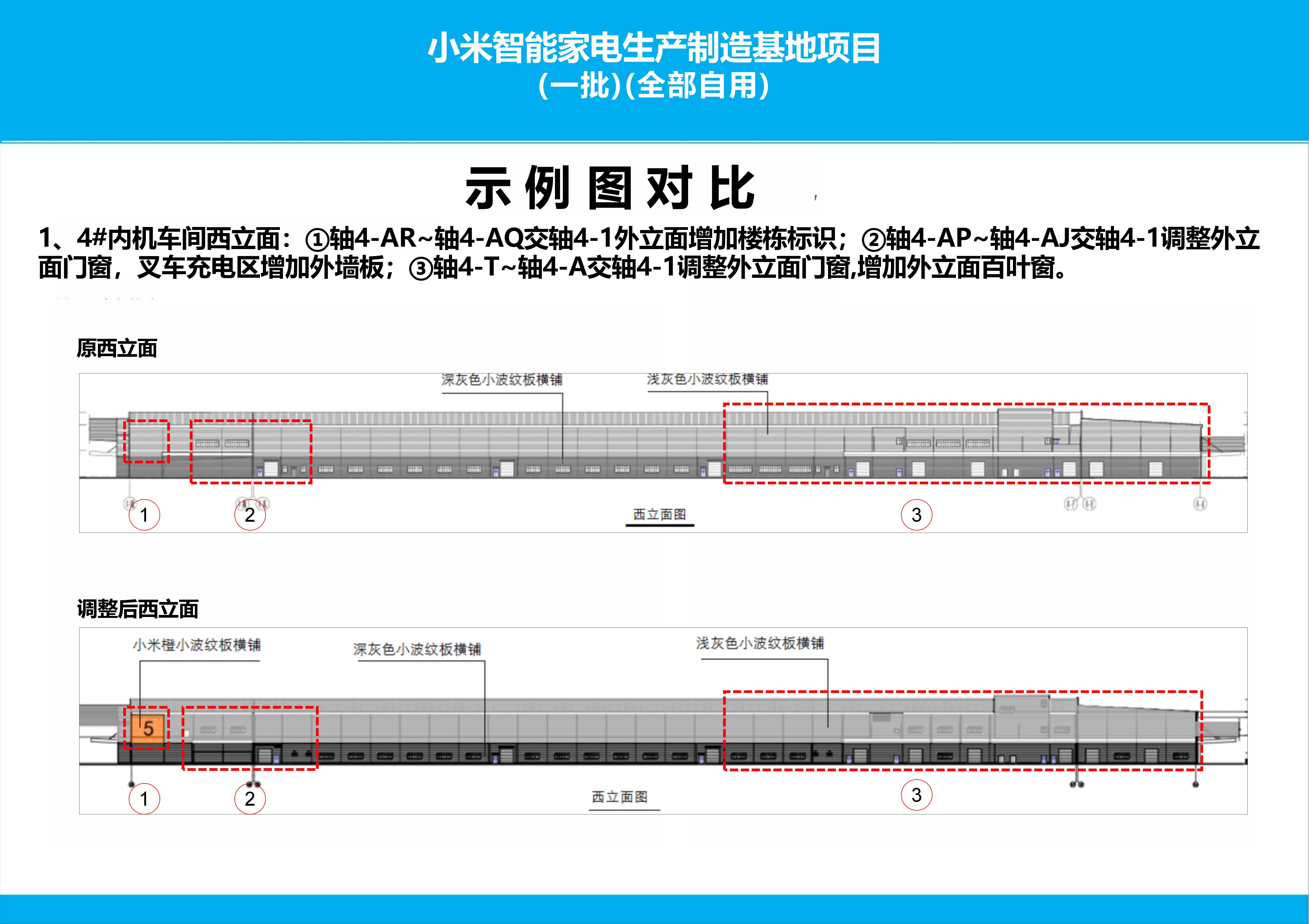This screenshot has height=924, width=1309.
Task: Click the (一批)(全部自用) subtitle
Action: tap(654, 87)
